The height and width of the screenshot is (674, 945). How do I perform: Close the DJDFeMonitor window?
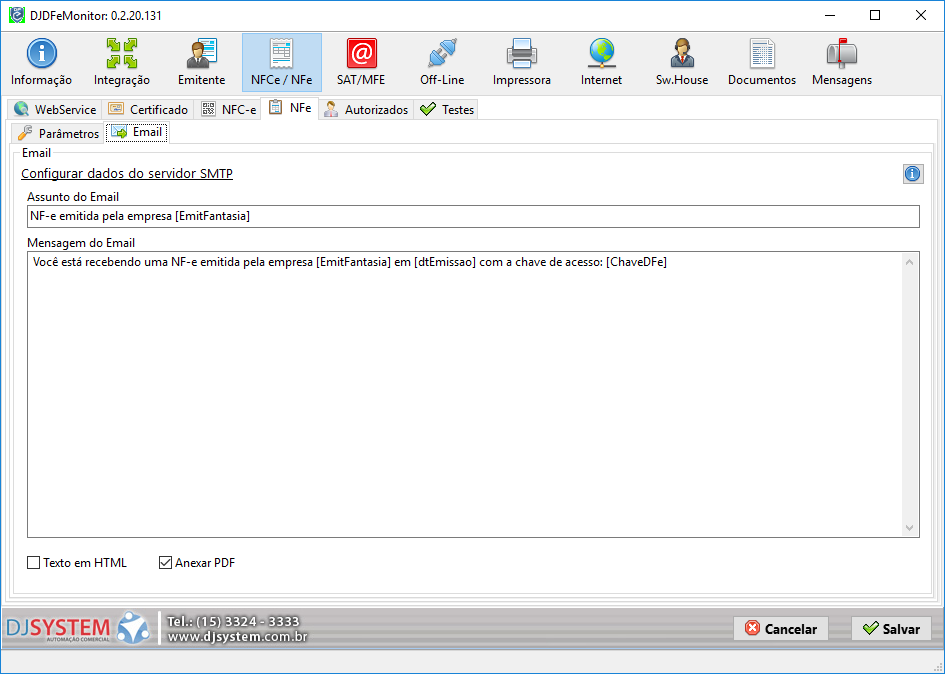921,15
